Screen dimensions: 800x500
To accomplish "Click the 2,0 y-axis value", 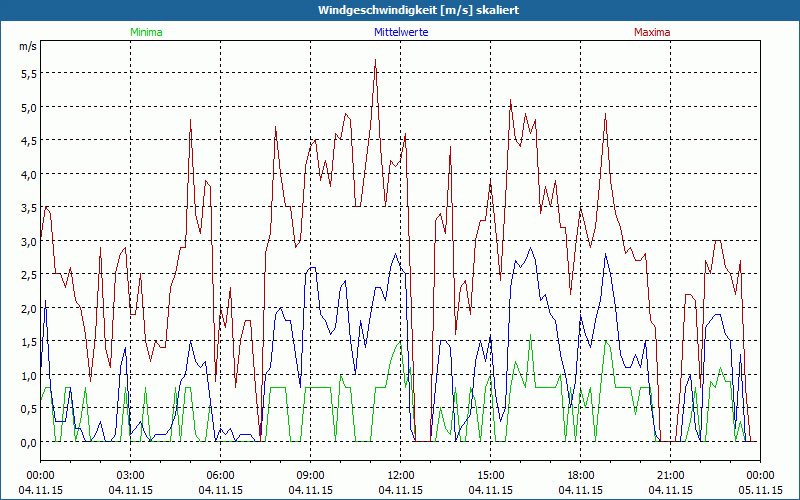I will pos(29,309).
